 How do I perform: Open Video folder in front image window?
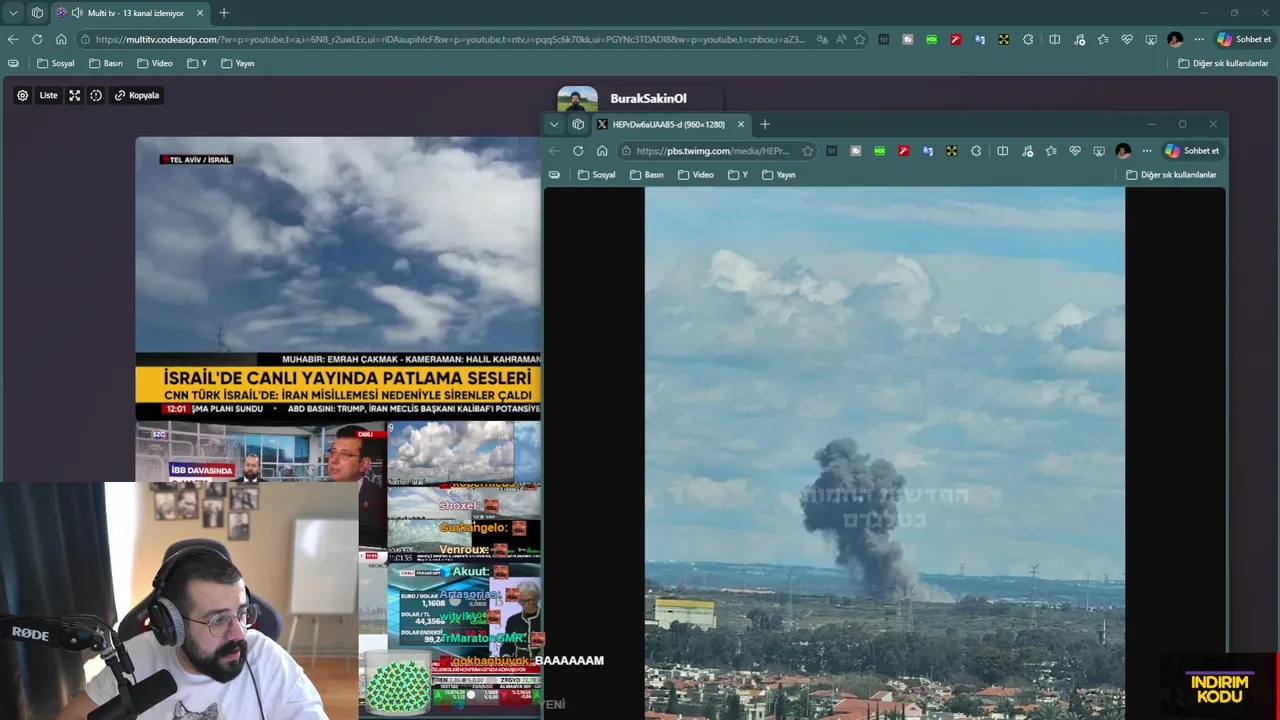pyautogui.click(x=696, y=175)
